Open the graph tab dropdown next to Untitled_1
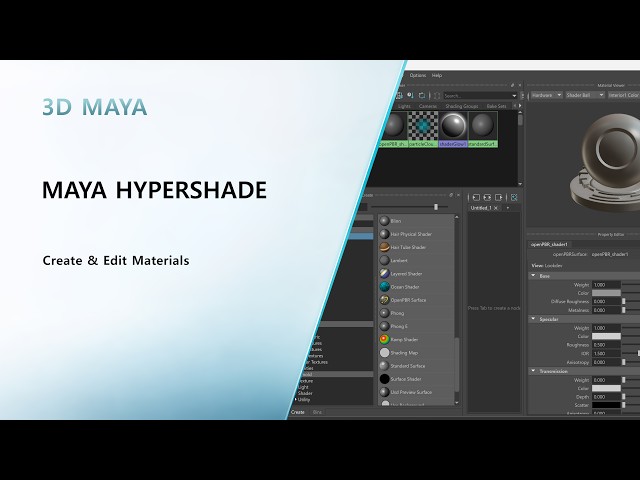This screenshot has width=640, height=480. [508, 208]
